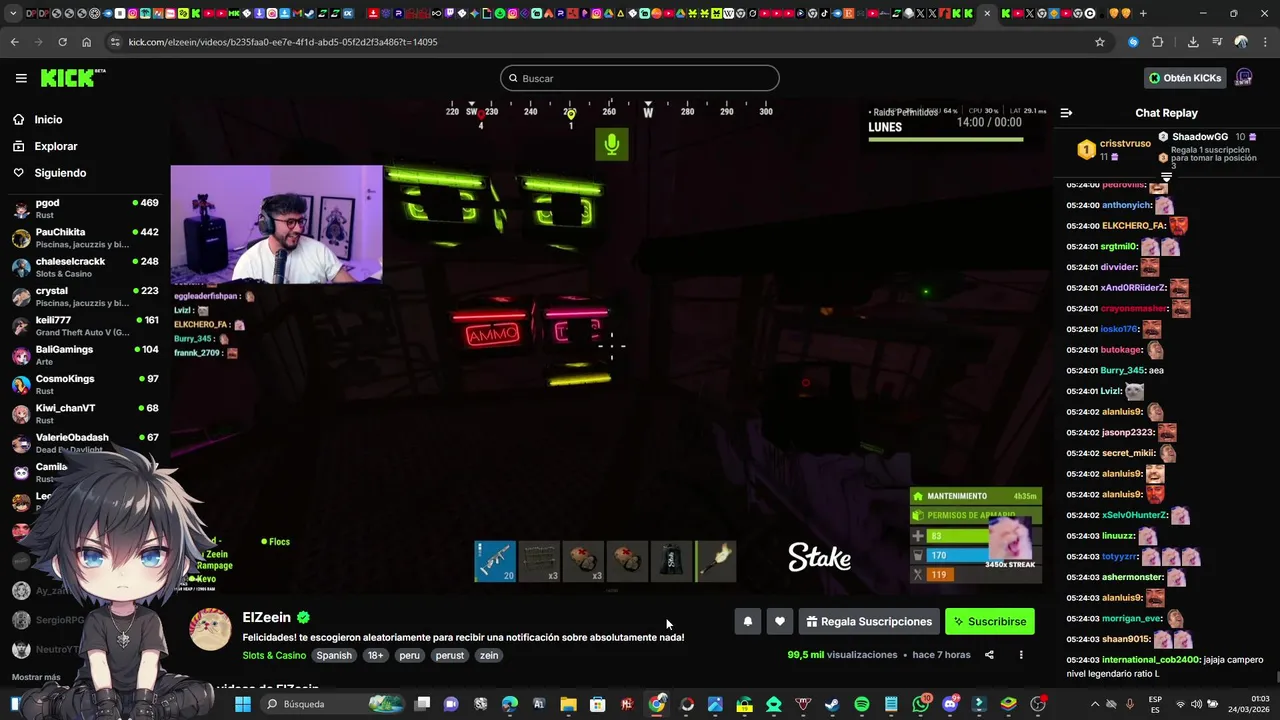The image size is (1280, 720).
Task: Click the Chrome profile avatar
Action: click(1241, 42)
